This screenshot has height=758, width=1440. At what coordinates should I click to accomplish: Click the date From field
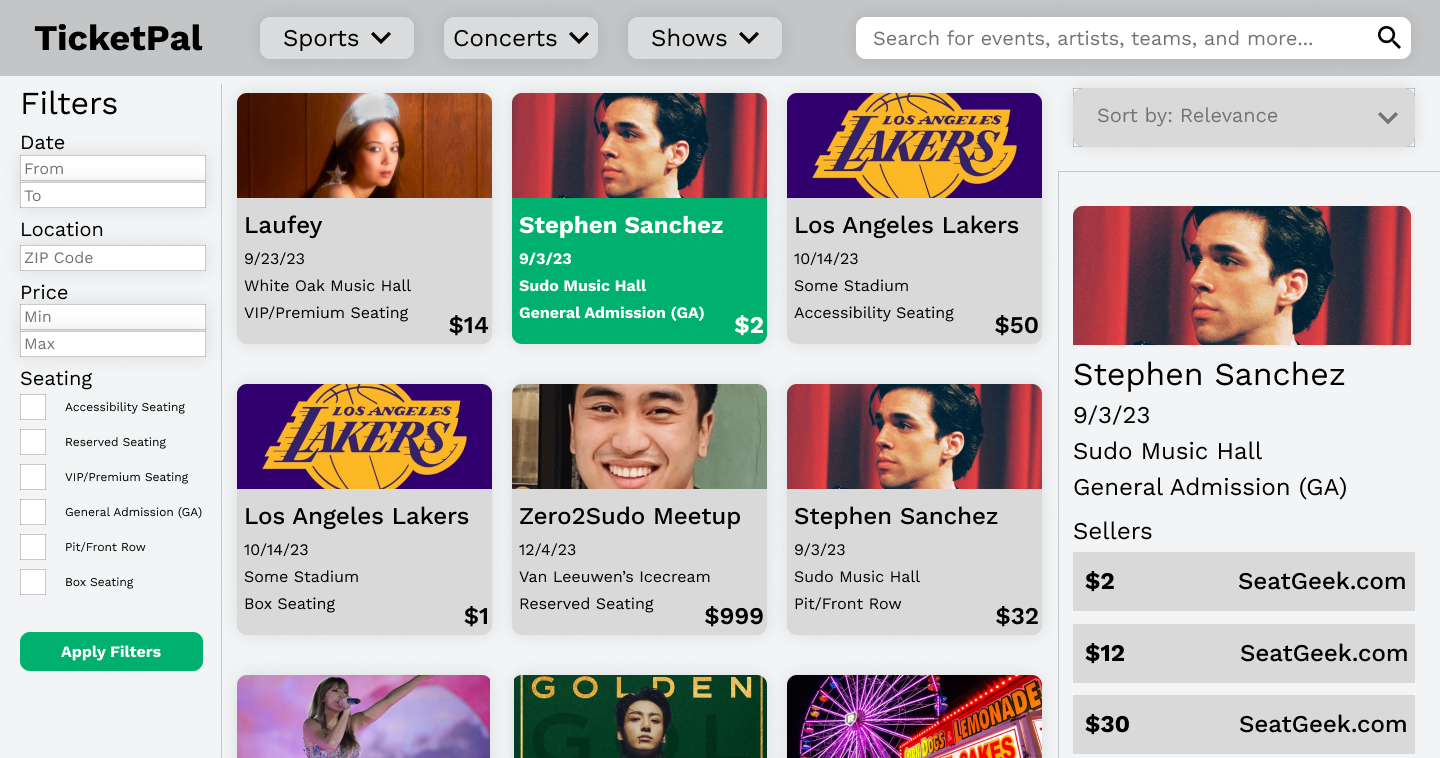113,169
